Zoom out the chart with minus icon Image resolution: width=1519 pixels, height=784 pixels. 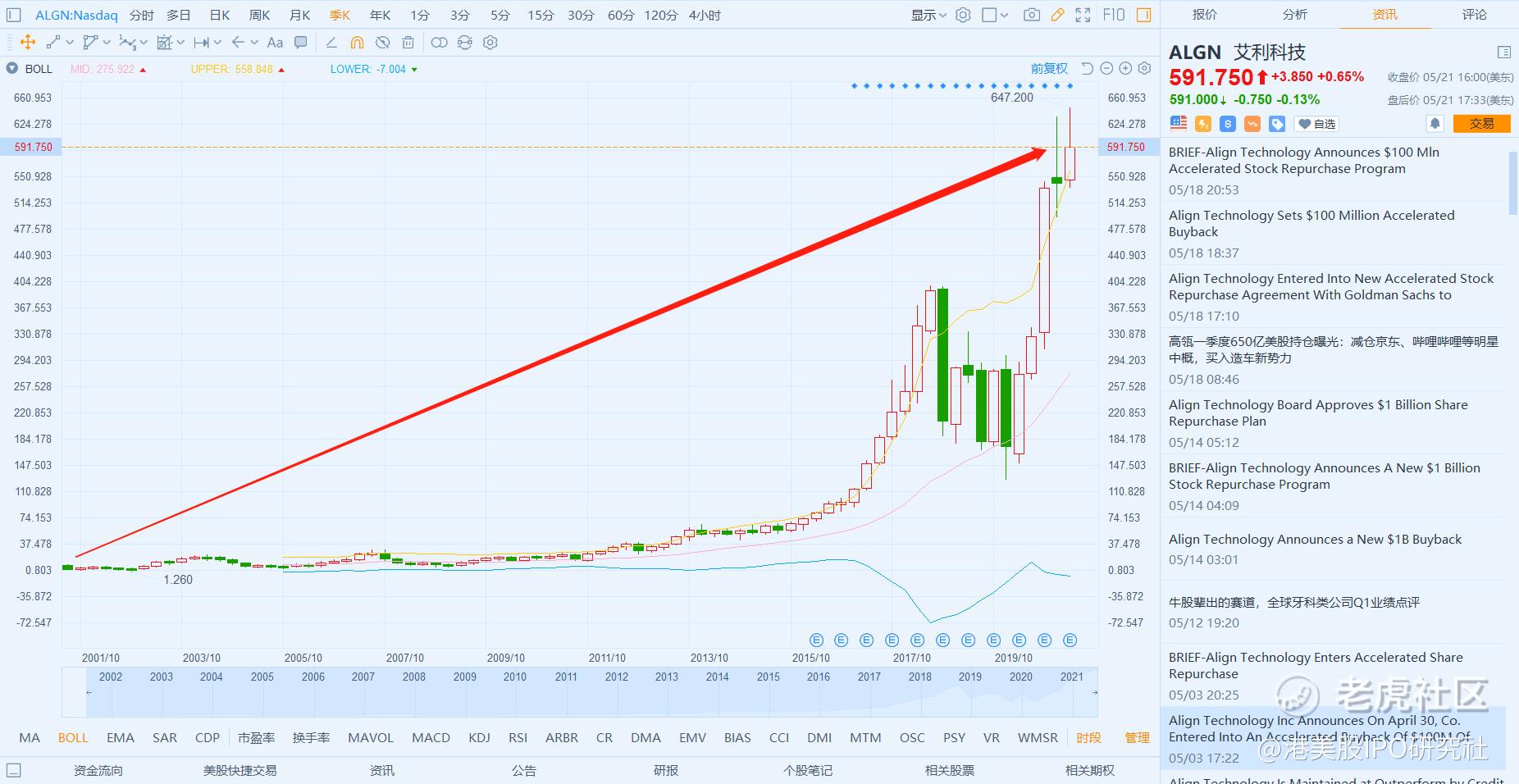coord(1106,69)
